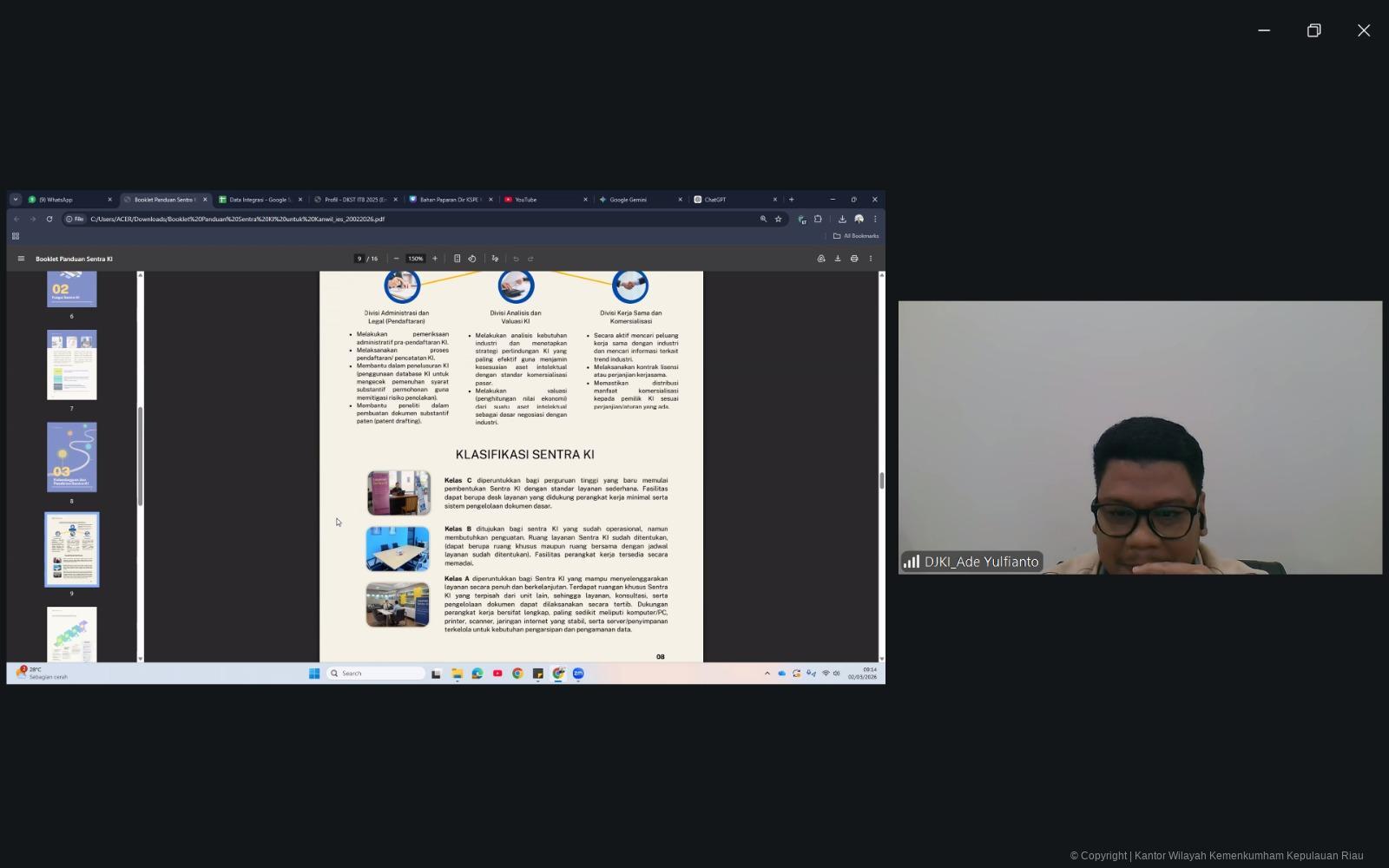Click the fit to page icon

[458, 259]
